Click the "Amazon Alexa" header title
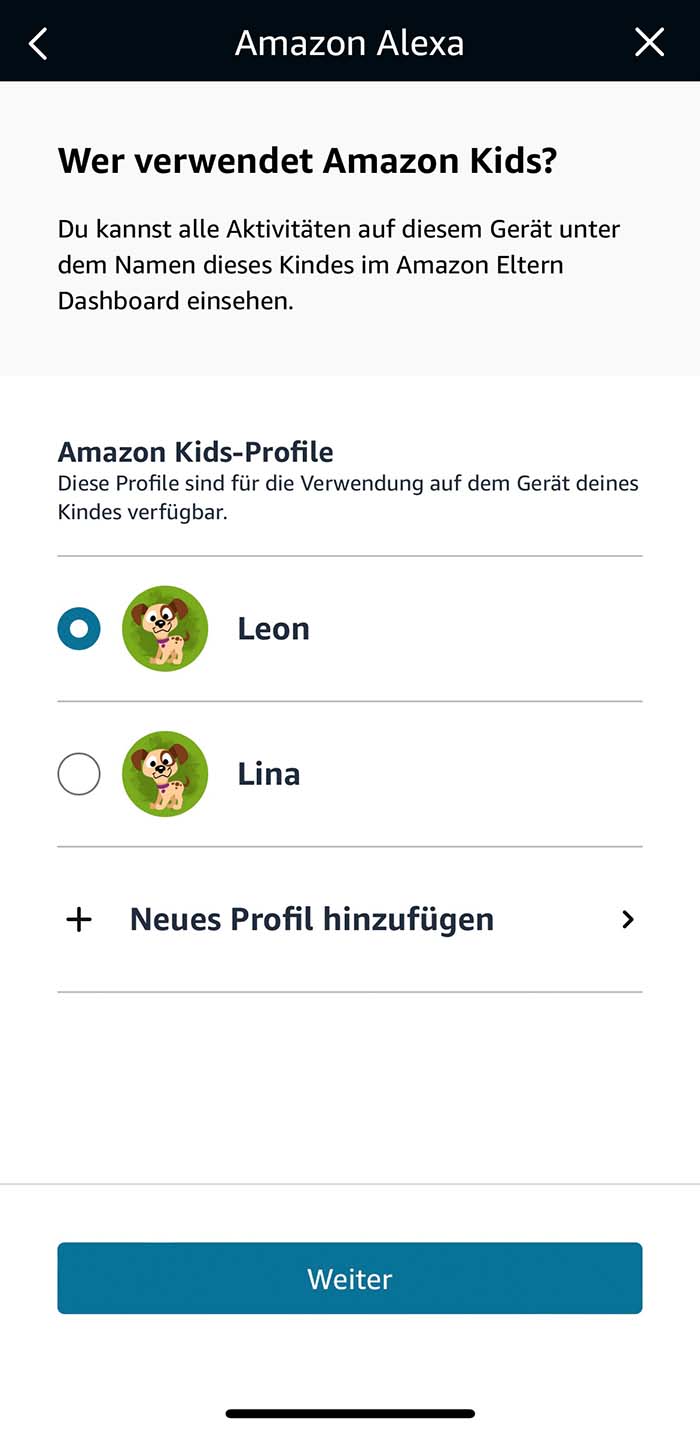This screenshot has height=1432, width=700. click(x=349, y=43)
